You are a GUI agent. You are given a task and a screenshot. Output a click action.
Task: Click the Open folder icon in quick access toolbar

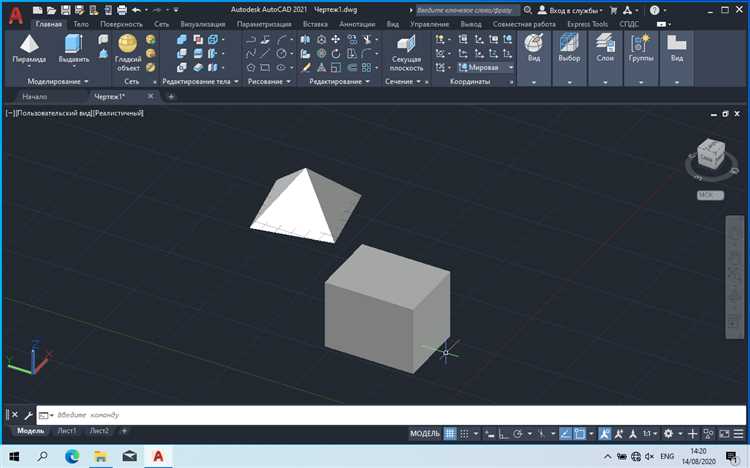(x=52, y=10)
